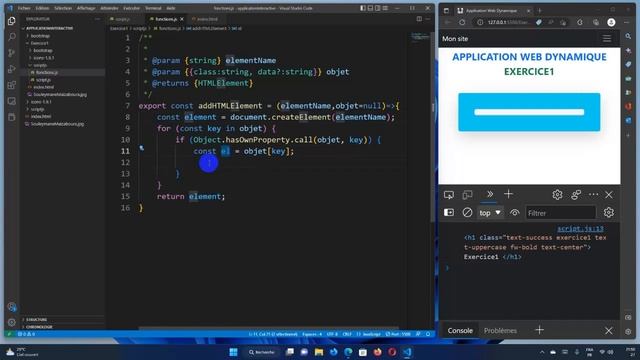Open Run and Debug in VS Code activity bar

tap(11, 69)
